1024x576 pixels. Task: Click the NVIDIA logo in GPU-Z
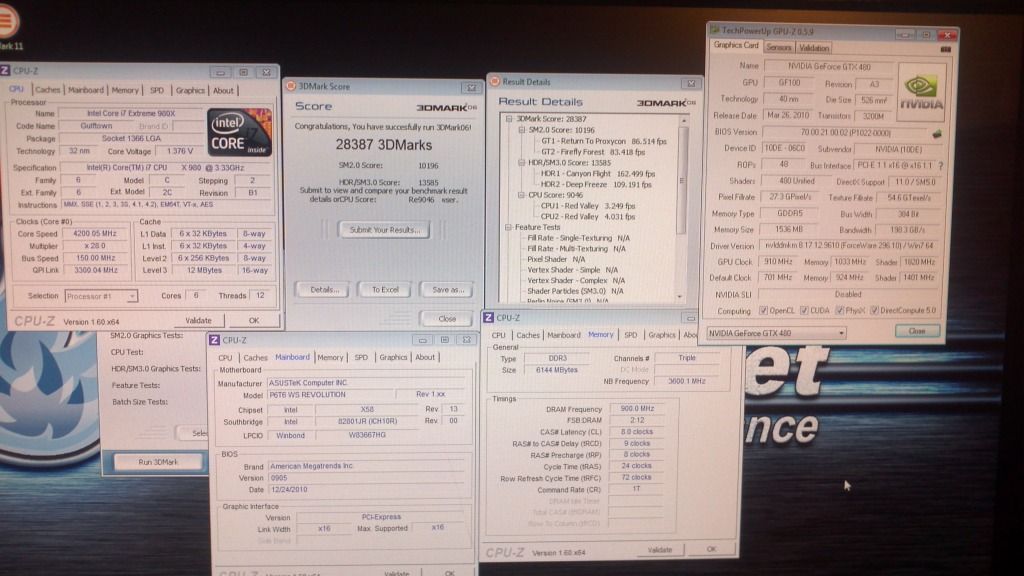pos(921,92)
